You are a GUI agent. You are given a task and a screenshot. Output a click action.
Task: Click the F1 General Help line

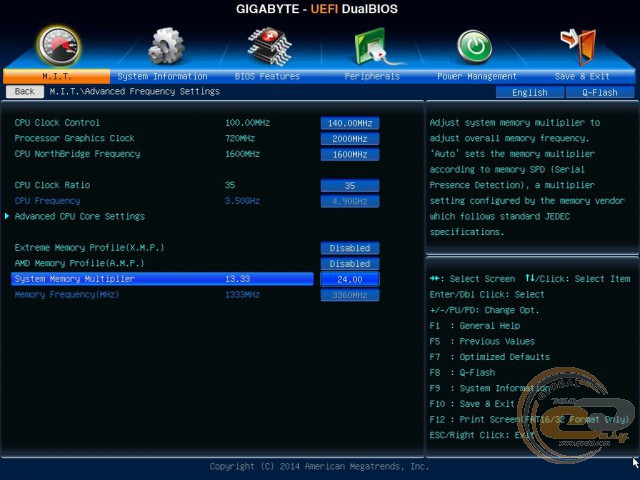tap(475, 326)
